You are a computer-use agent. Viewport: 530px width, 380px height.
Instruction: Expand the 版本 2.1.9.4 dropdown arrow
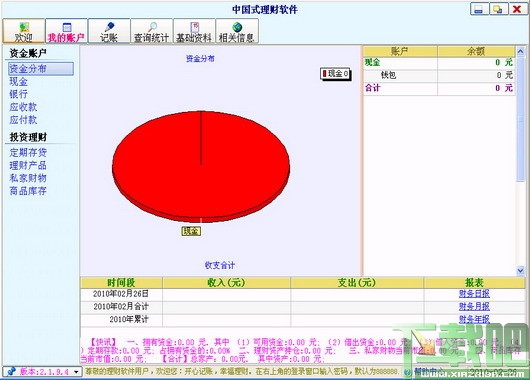click(x=77, y=372)
